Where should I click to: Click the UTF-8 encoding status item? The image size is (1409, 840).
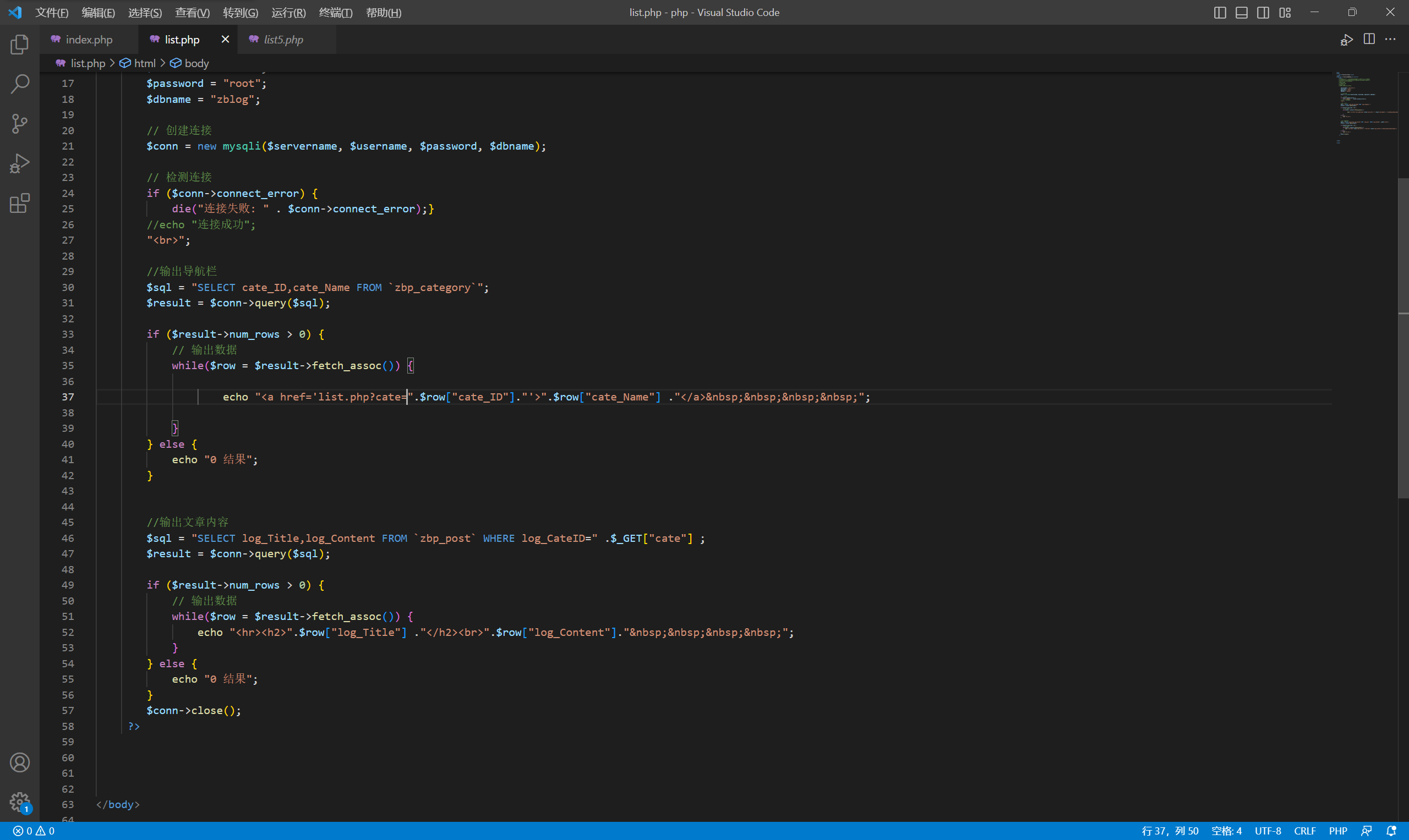click(x=1268, y=831)
